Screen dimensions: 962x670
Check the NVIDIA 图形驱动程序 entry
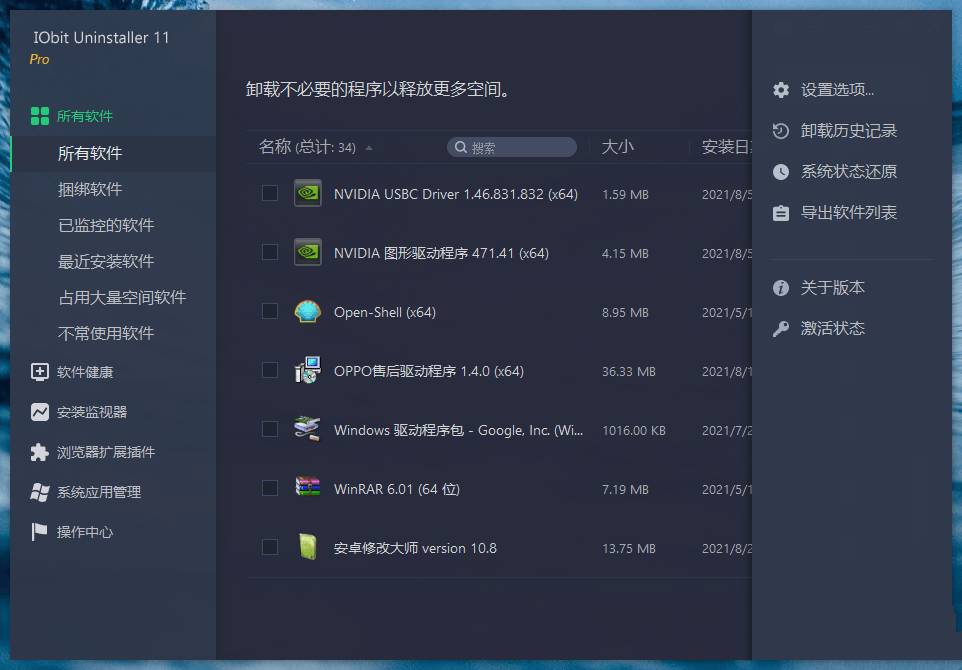pyautogui.click(x=269, y=253)
